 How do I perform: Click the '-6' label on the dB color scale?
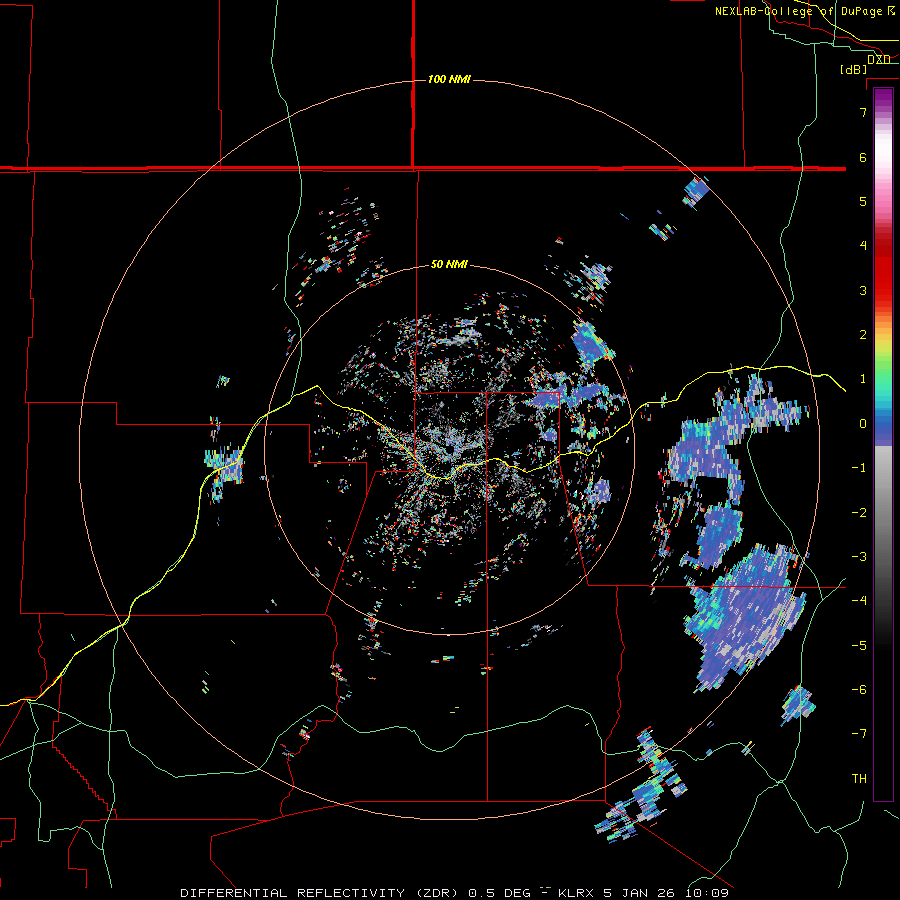pos(859,690)
